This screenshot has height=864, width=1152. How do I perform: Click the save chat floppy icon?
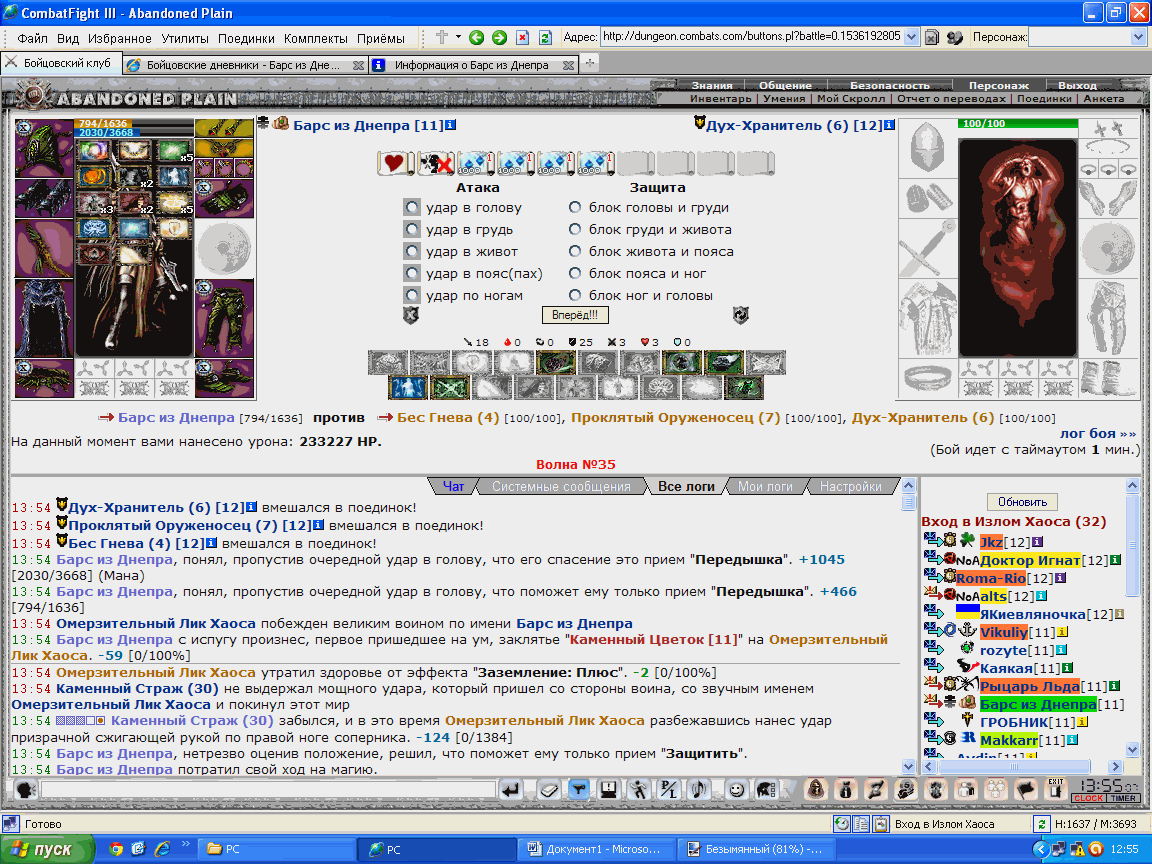click(608, 790)
